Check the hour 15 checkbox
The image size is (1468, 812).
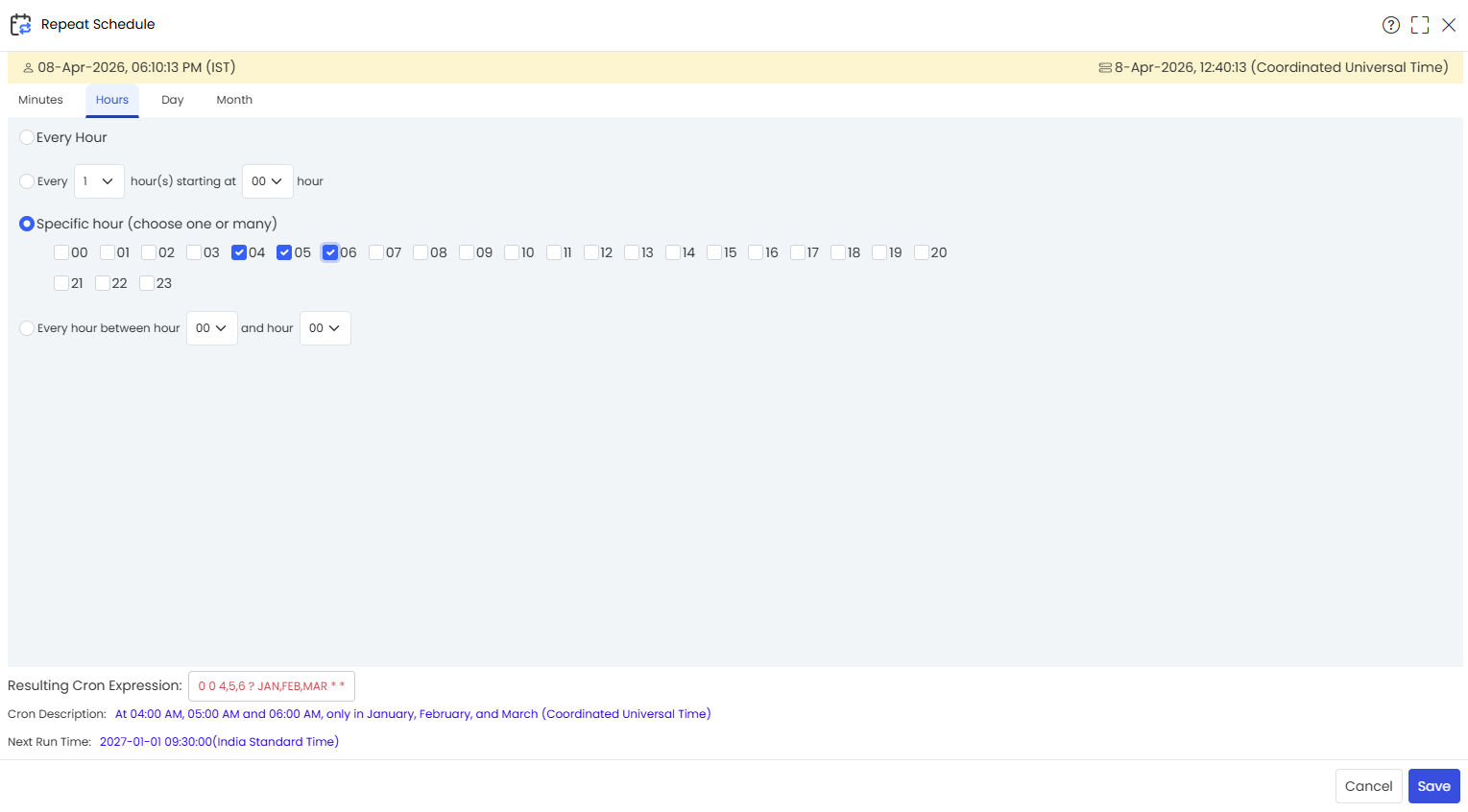[x=714, y=252]
